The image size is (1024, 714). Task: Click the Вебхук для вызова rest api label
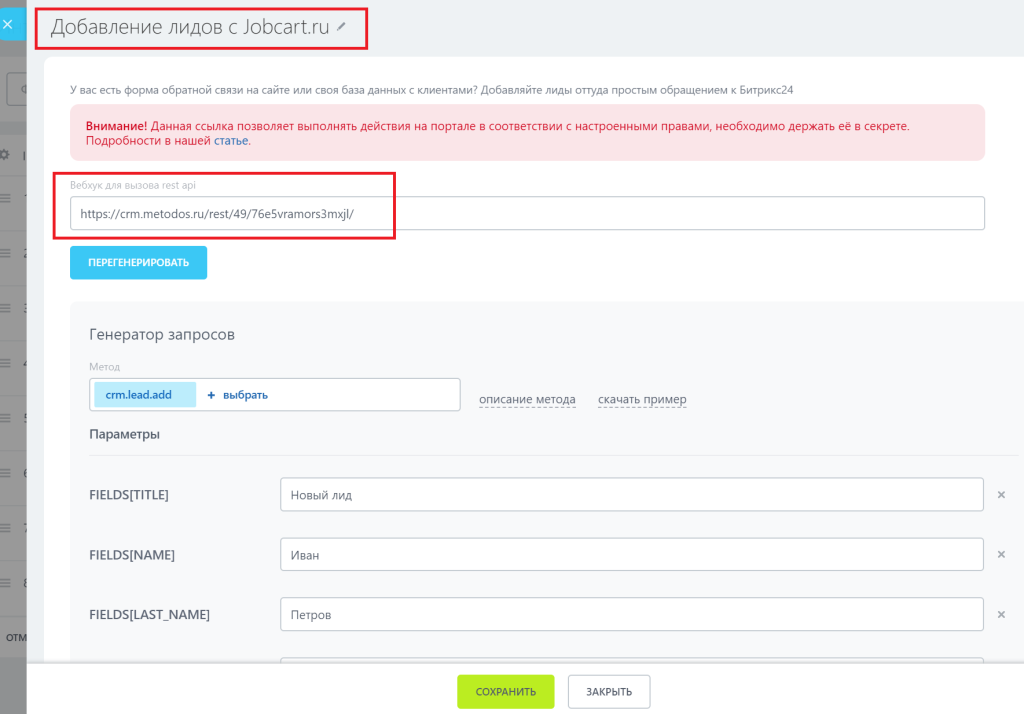133,186
